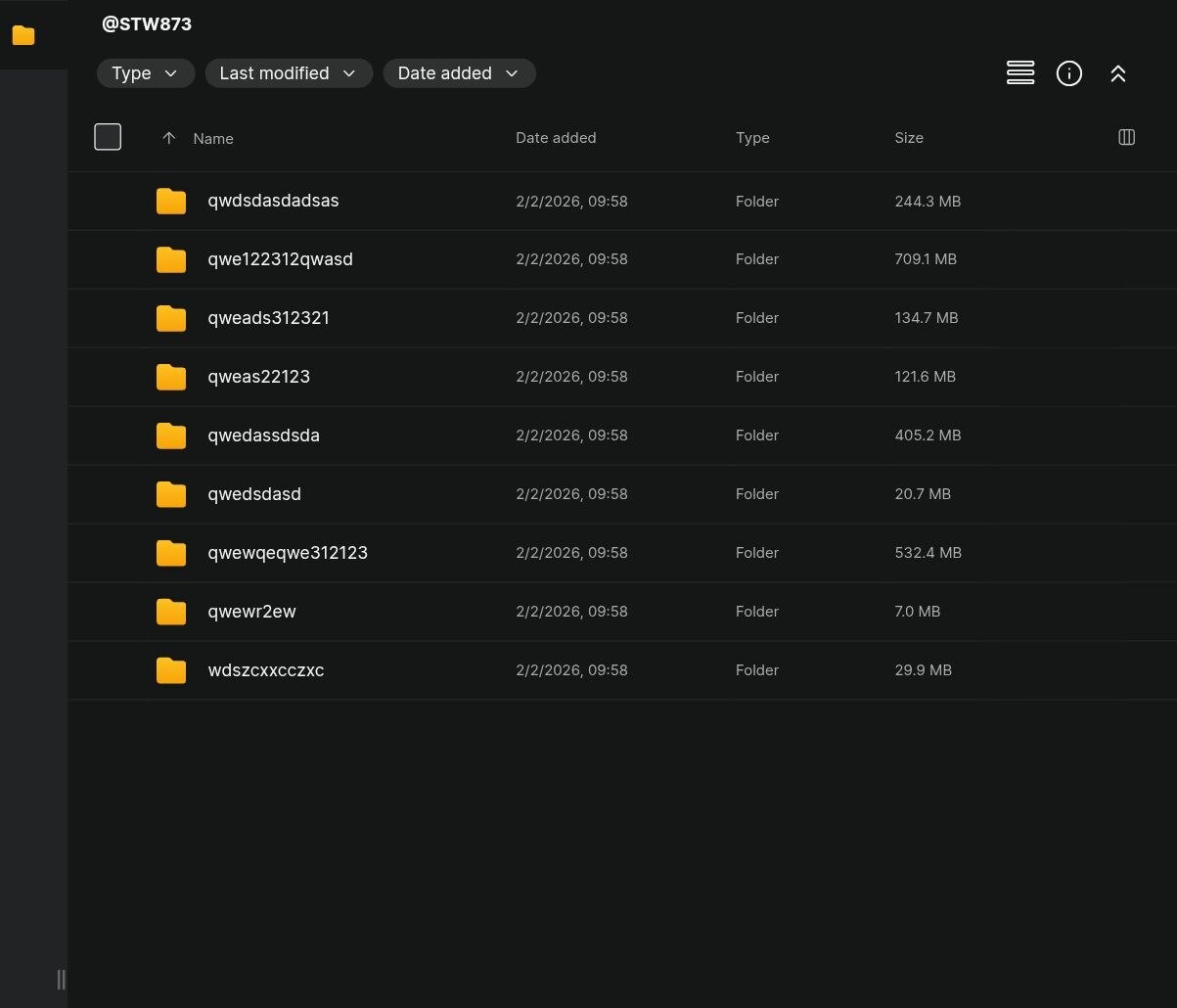Sort by the Size column header
Viewport: 1177px width, 1008px height.
pos(908,138)
